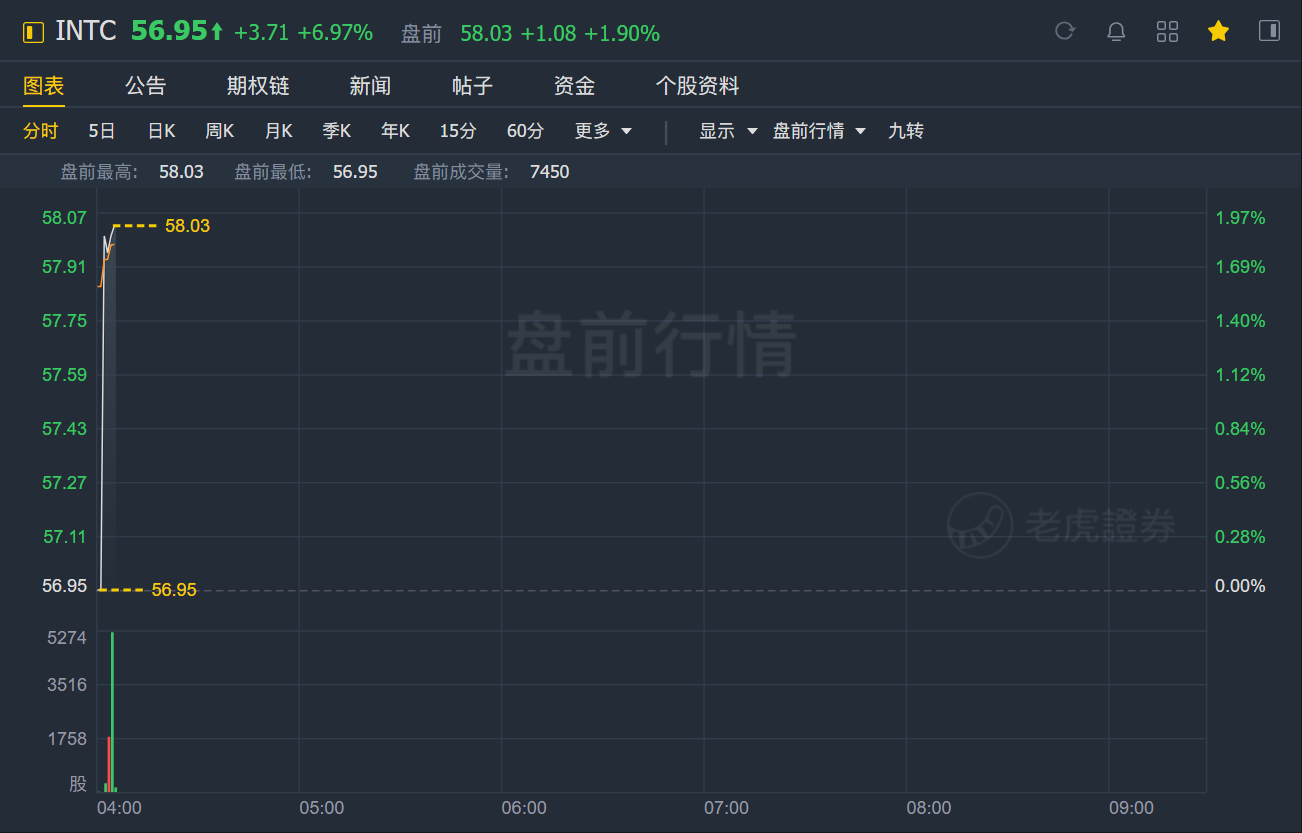Select the 分时 chart period
This screenshot has width=1302, height=833.
tap(41, 131)
